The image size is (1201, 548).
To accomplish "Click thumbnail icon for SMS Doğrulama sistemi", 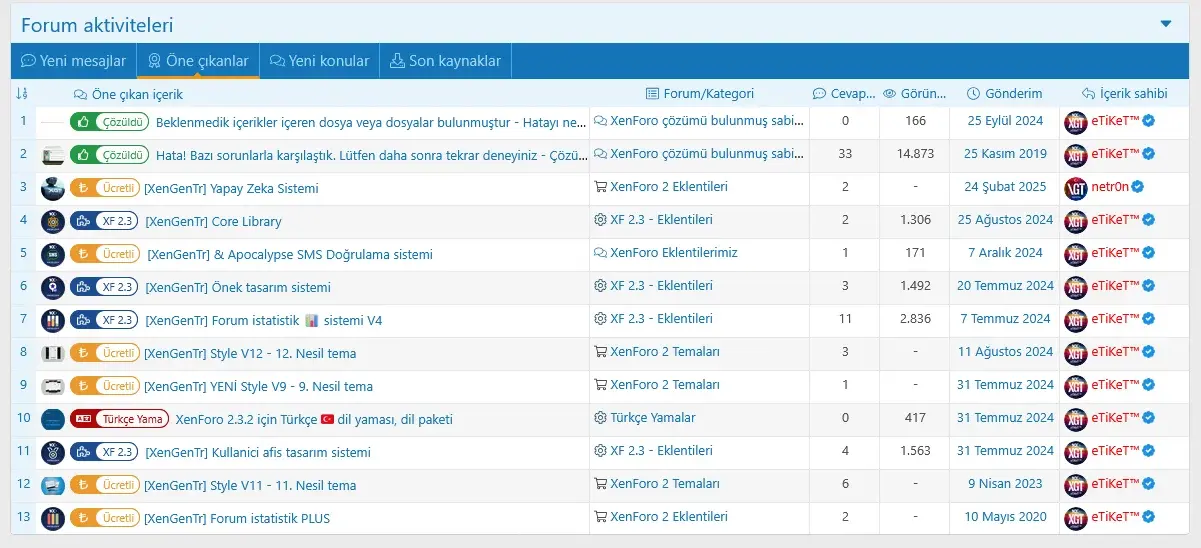I will (x=53, y=254).
